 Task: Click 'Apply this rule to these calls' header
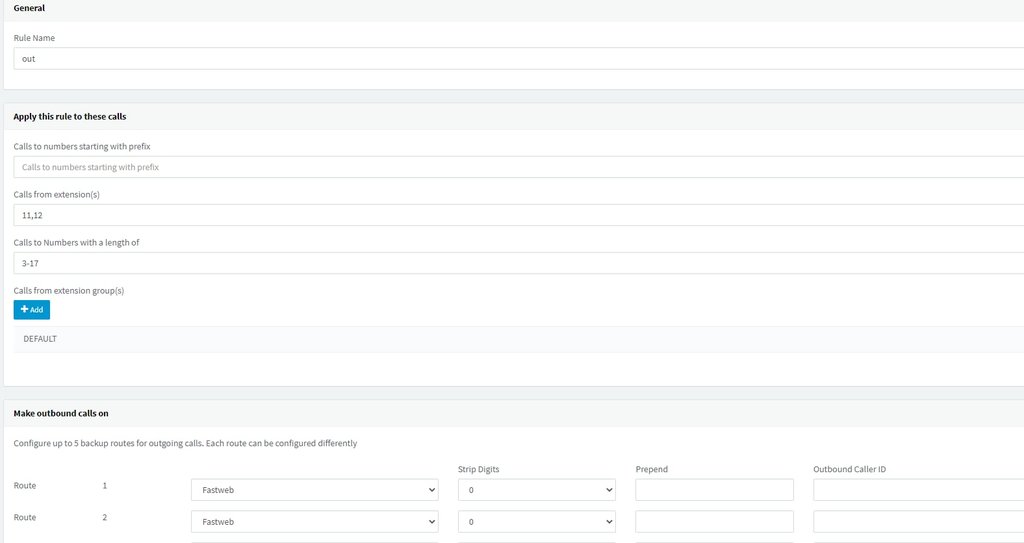(x=69, y=117)
